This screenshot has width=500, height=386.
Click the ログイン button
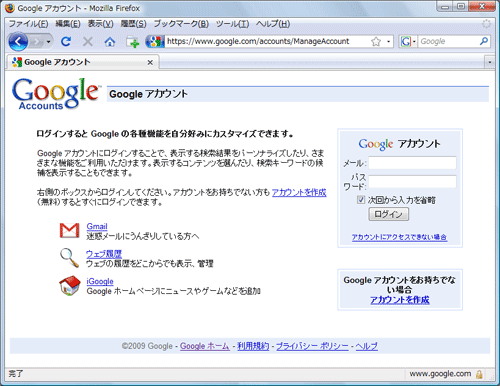point(389,214)
